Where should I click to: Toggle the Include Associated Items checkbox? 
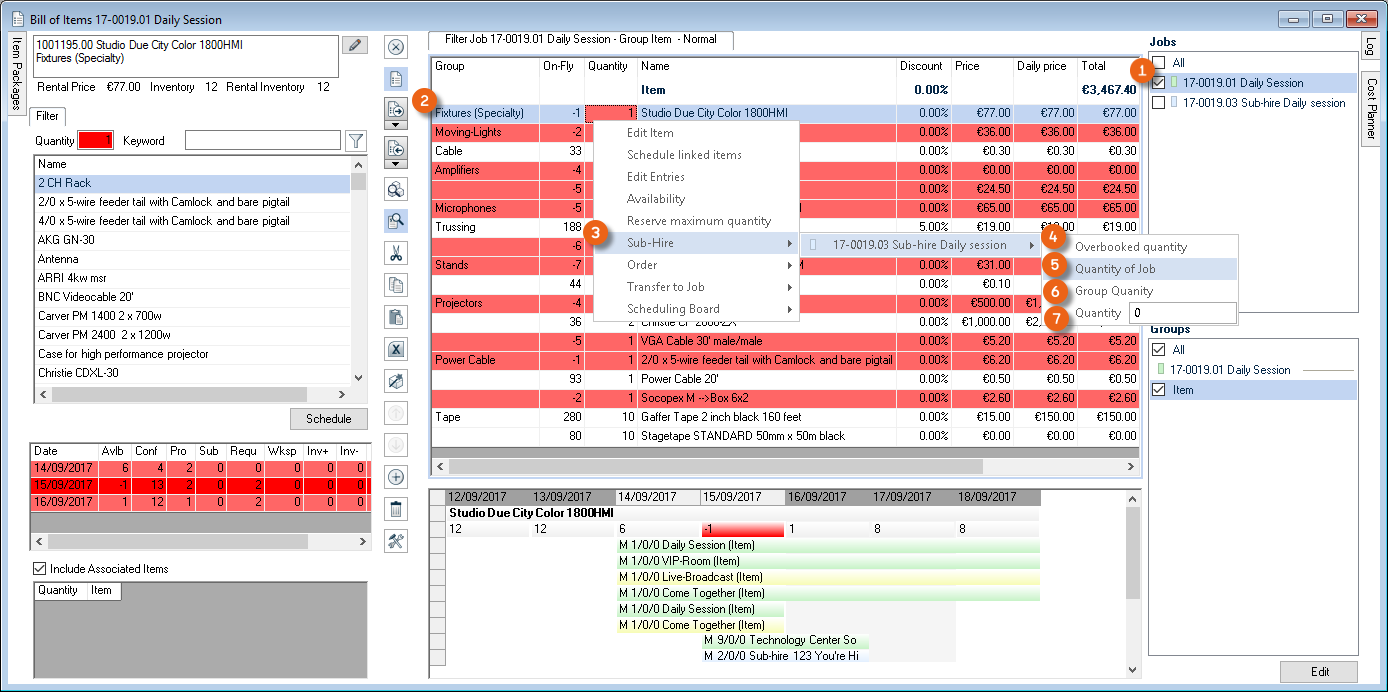(x=40, y=569)
